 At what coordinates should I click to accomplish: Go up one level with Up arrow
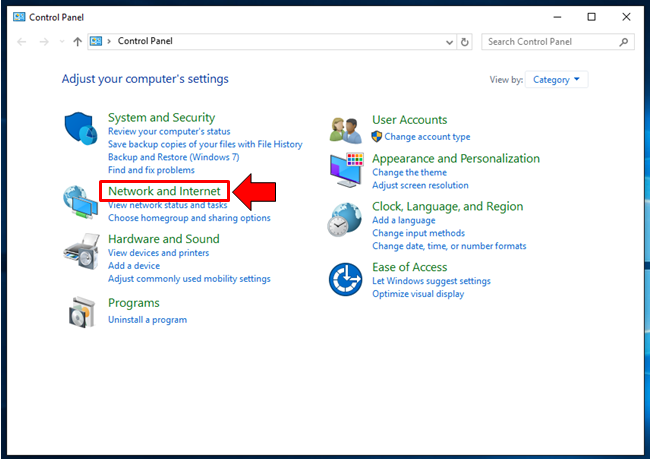coord(78,42)
